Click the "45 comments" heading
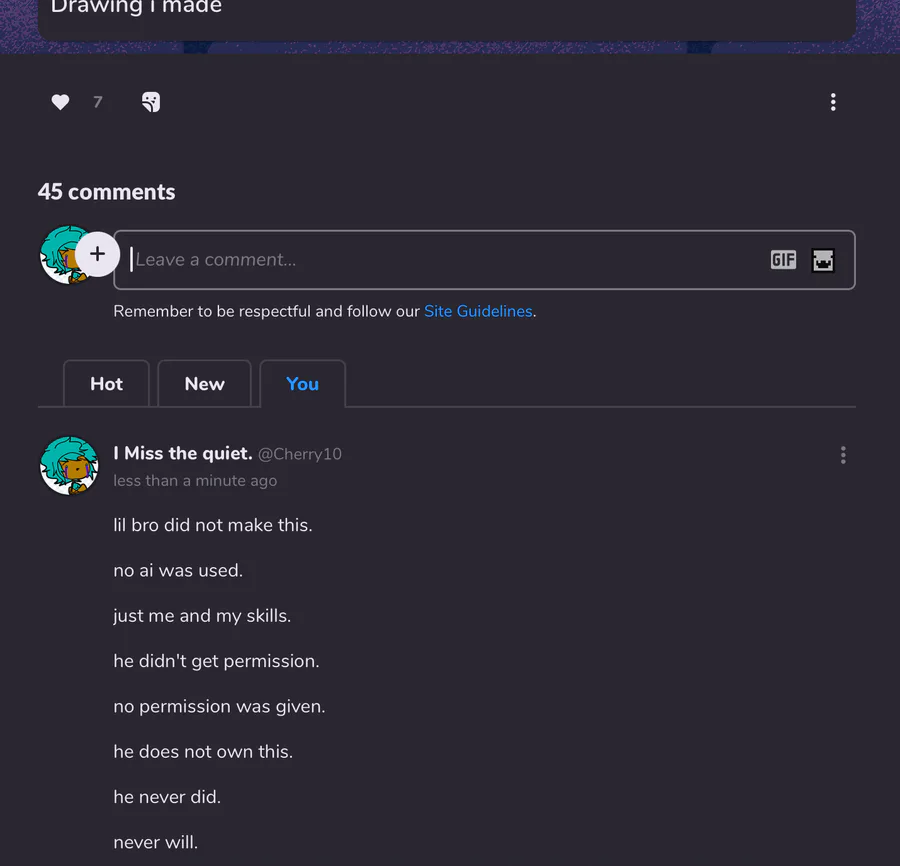The height and width of the screenshot is (866, 900). (x=106, y=192)
